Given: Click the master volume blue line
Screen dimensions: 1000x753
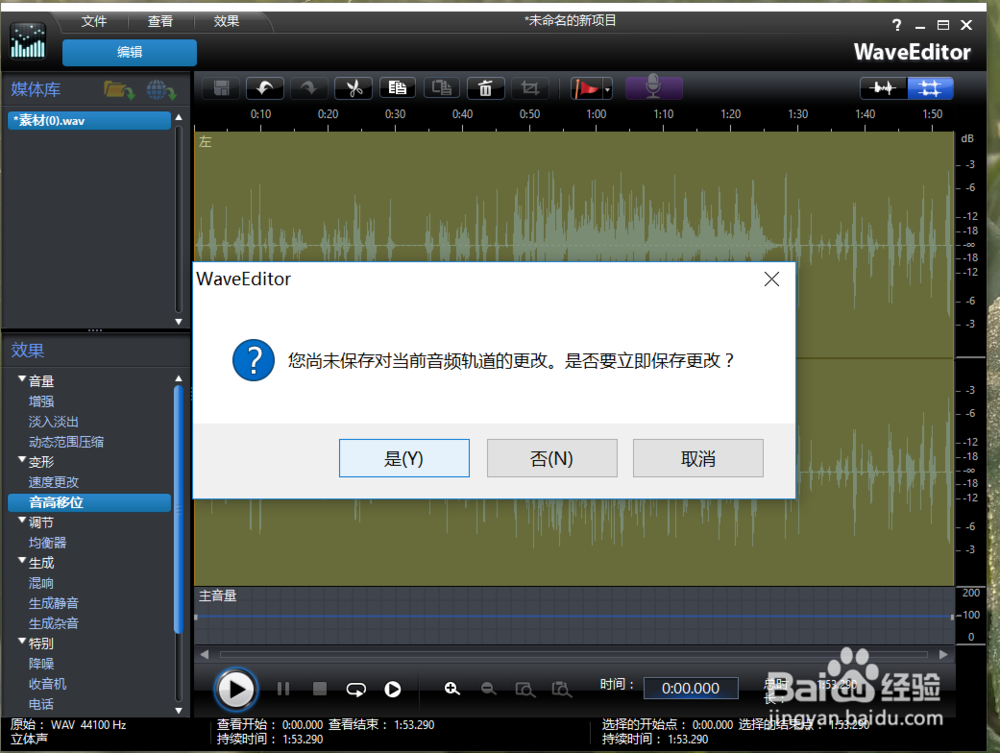Looking at the screenshot, I should (574, 616).
